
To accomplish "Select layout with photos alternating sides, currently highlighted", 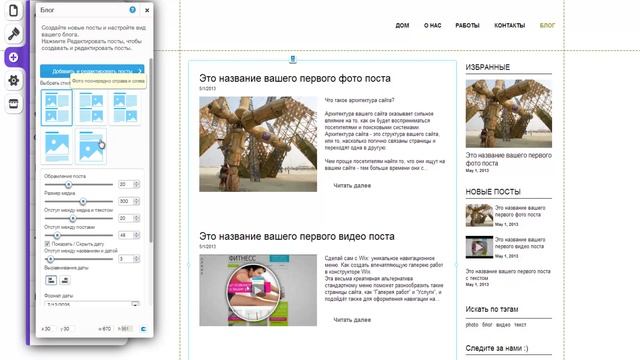I will (x=57, y=107).
